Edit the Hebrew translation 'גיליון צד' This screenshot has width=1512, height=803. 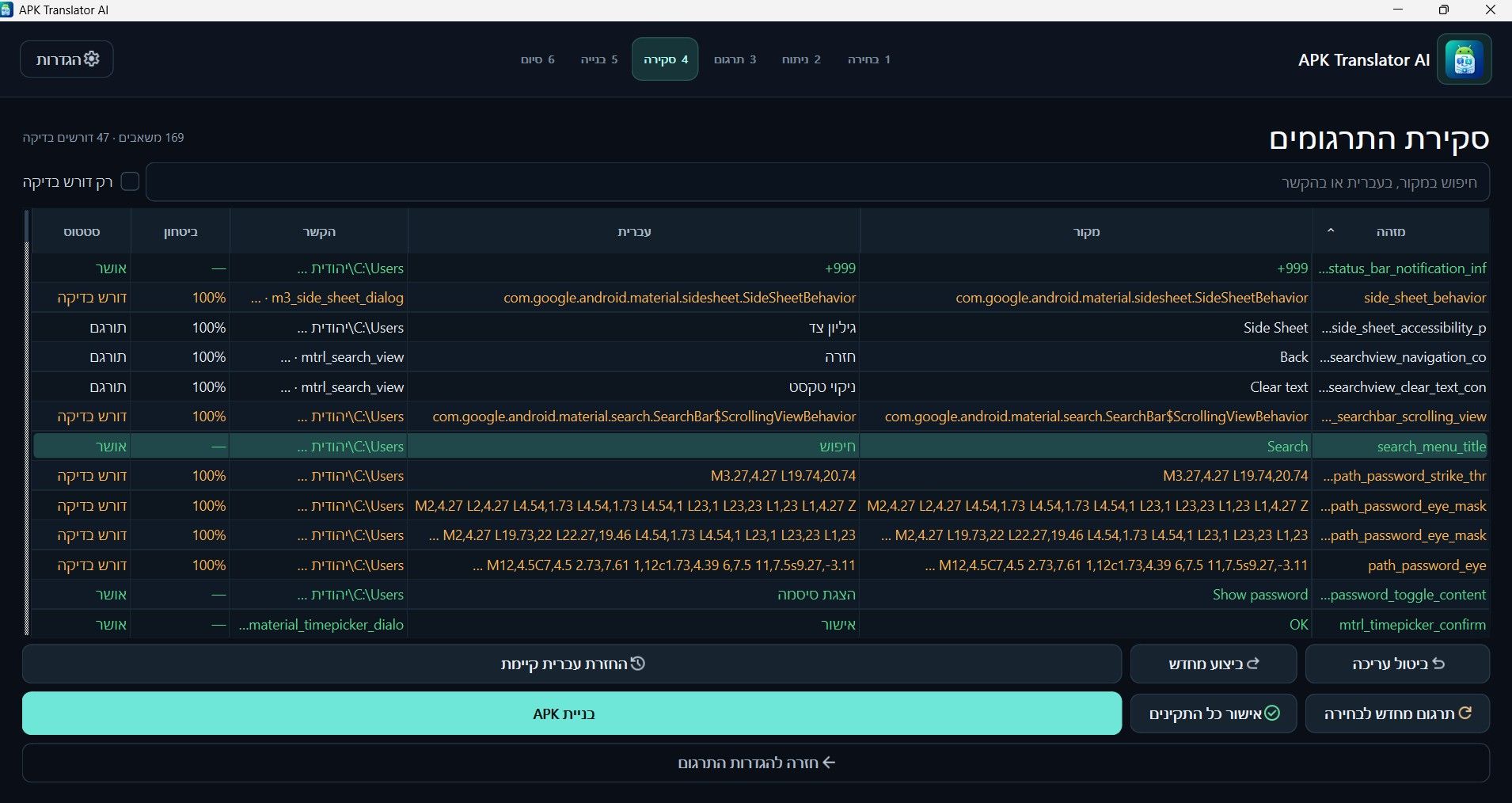(832, 328)
